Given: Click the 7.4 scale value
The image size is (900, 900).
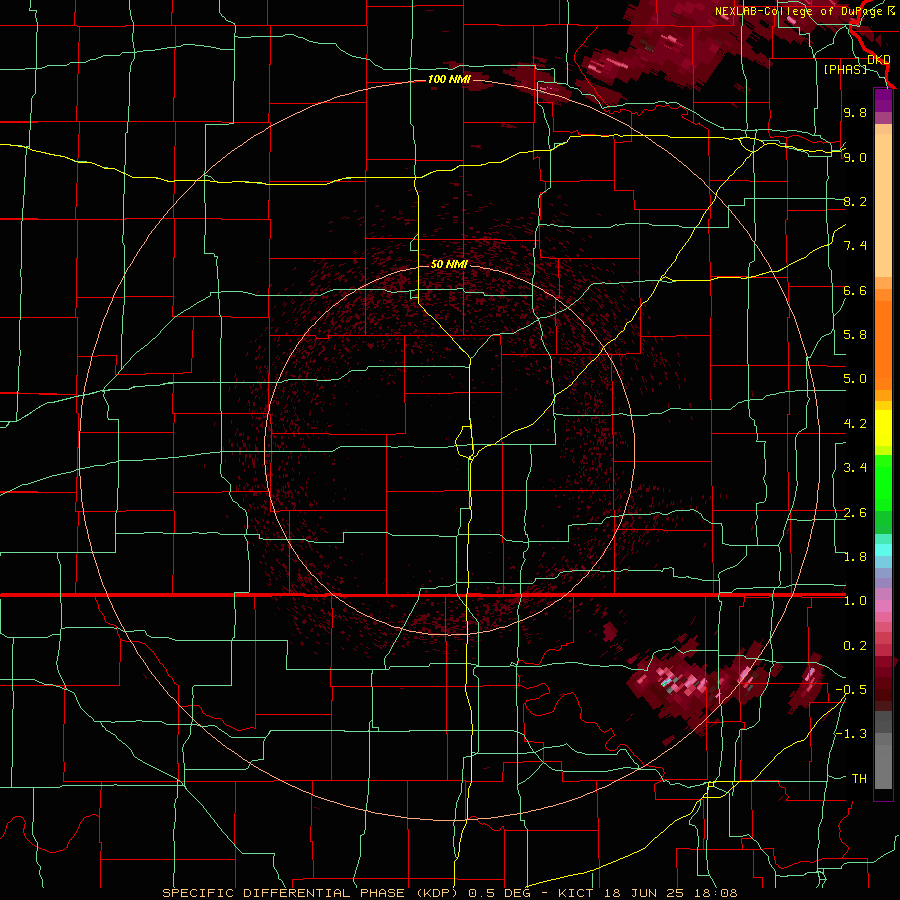Looking at the screenshot, I should (x=855, y=246).
